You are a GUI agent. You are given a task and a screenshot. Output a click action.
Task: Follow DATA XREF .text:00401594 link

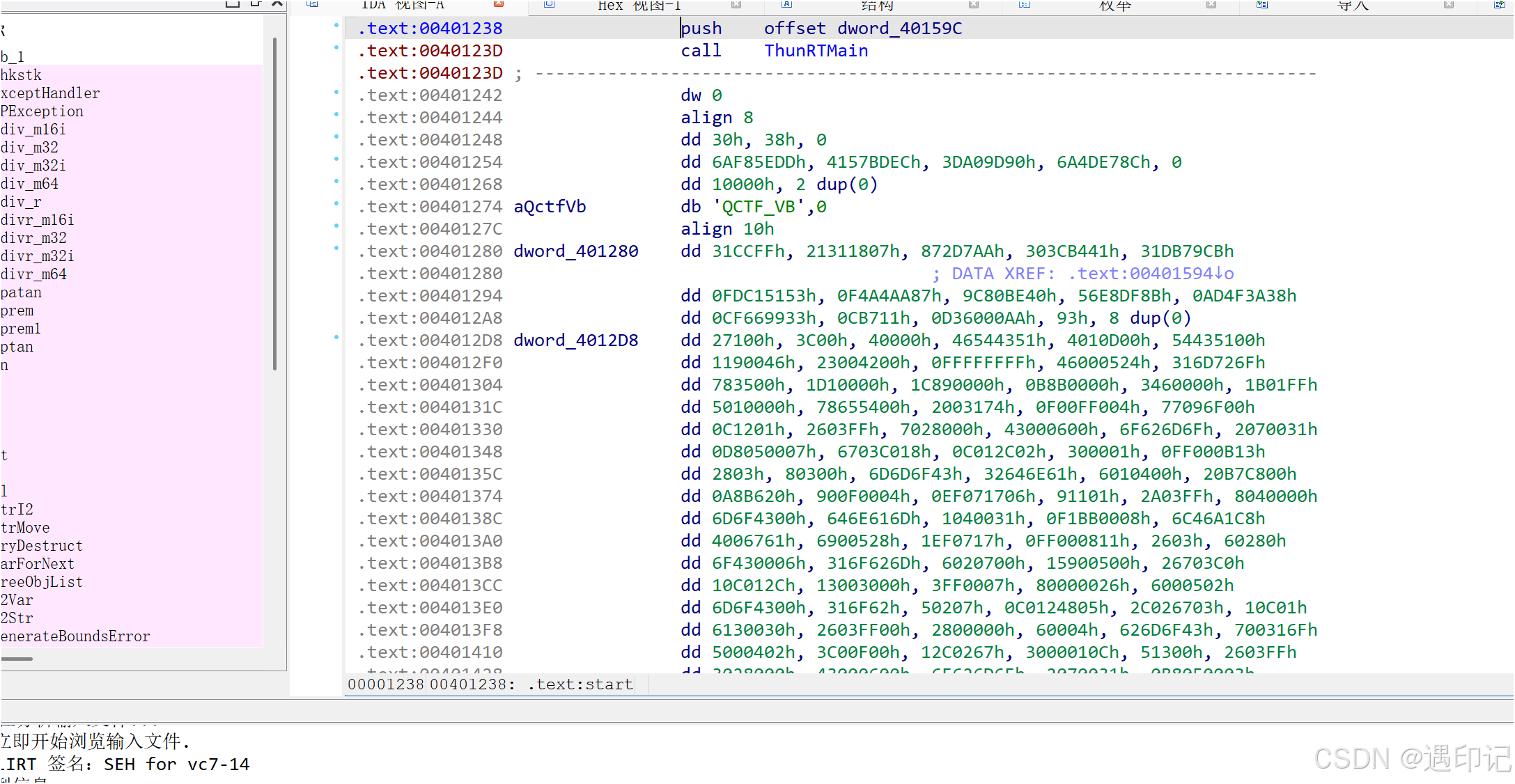click(1151, 274)
